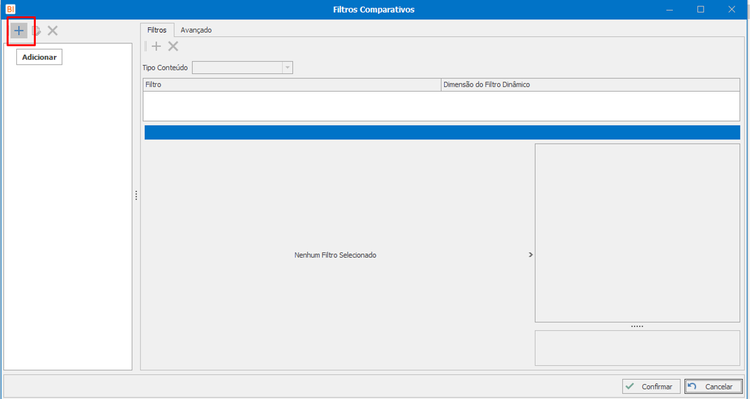This screenshot has height=399, width=750.
Task: Click the horizontal dotted splitter under right panel
Action: [637, 327]
